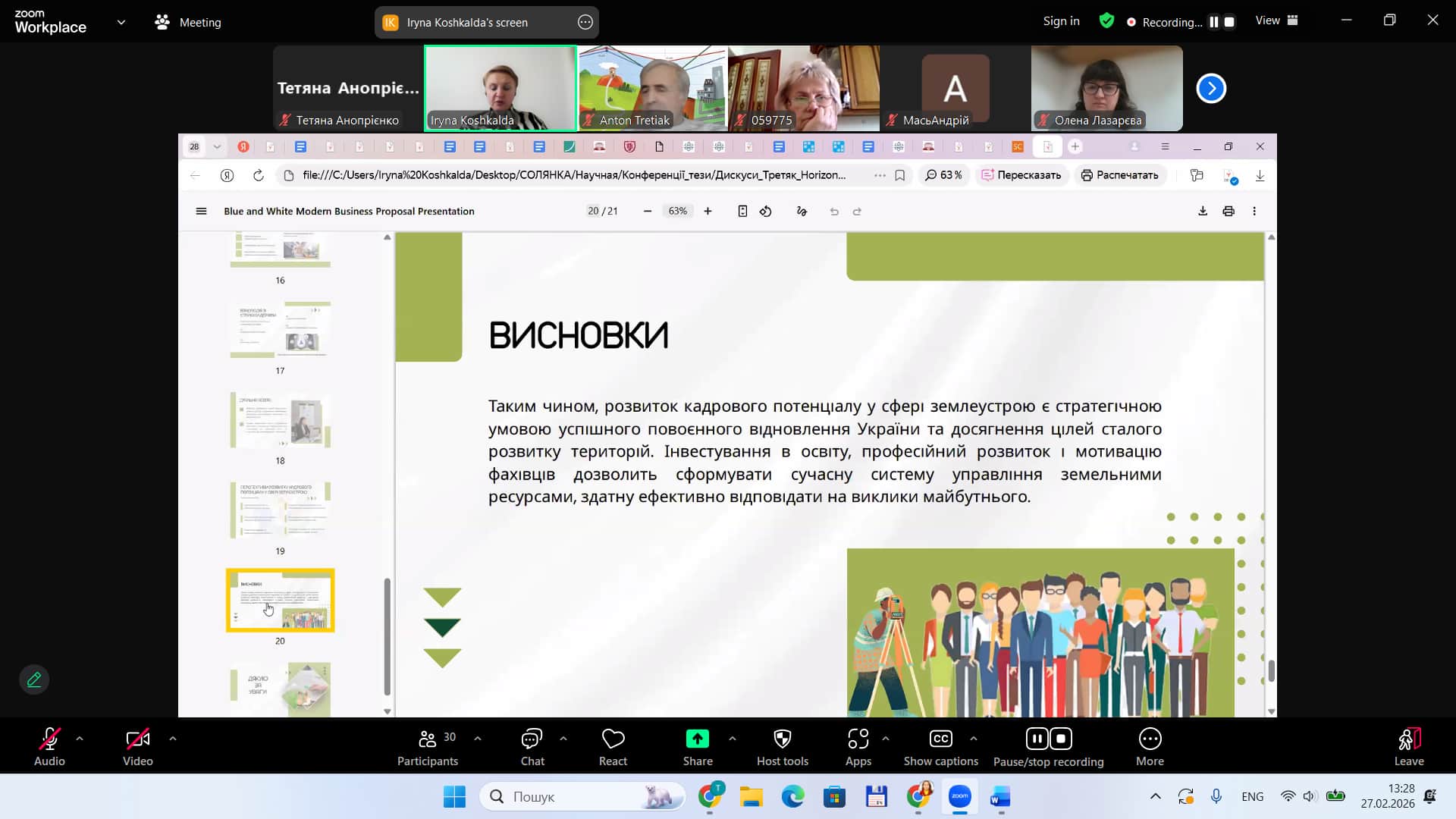Open the More options ellipsis

[1150, 739]
